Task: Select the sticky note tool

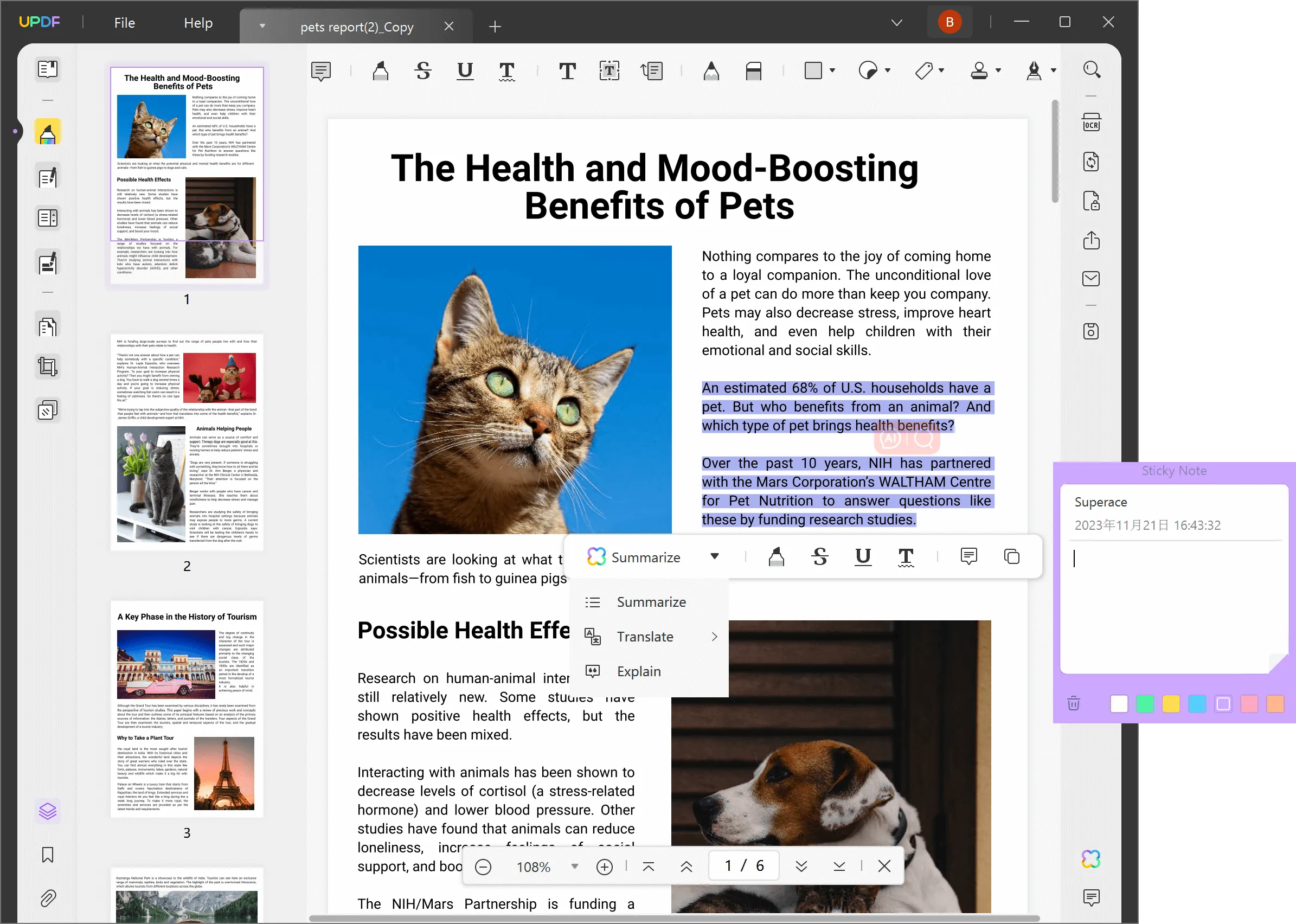Action: 321,69
